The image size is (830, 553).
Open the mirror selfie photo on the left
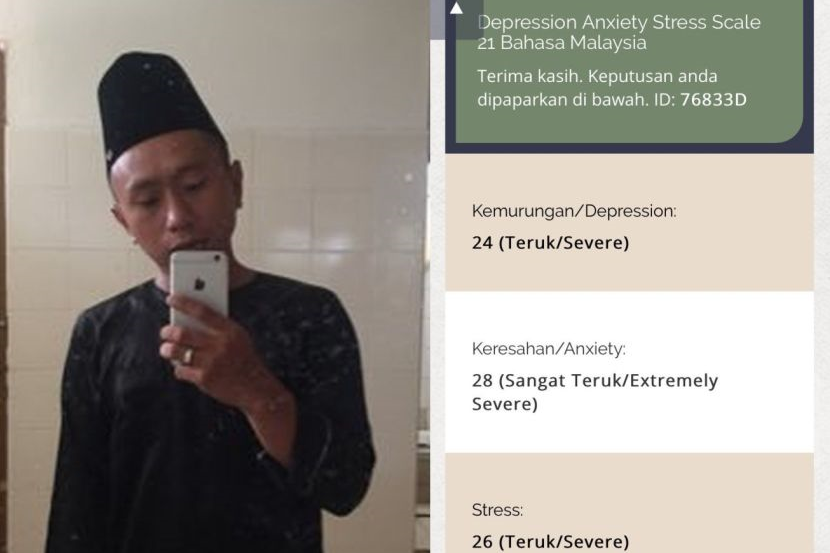(x=214, y=276)
